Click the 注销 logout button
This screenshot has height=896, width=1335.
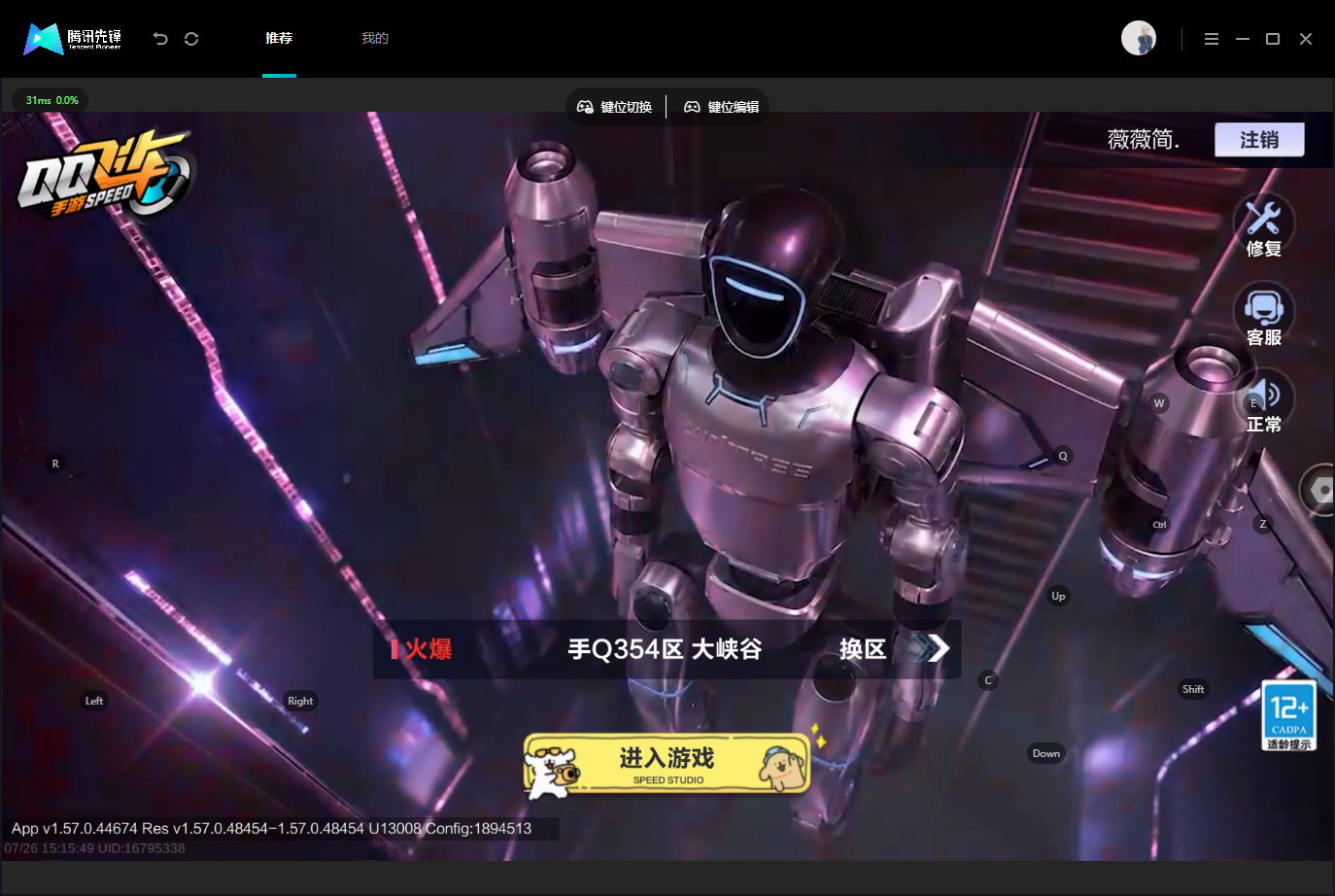coord(1259,140)
